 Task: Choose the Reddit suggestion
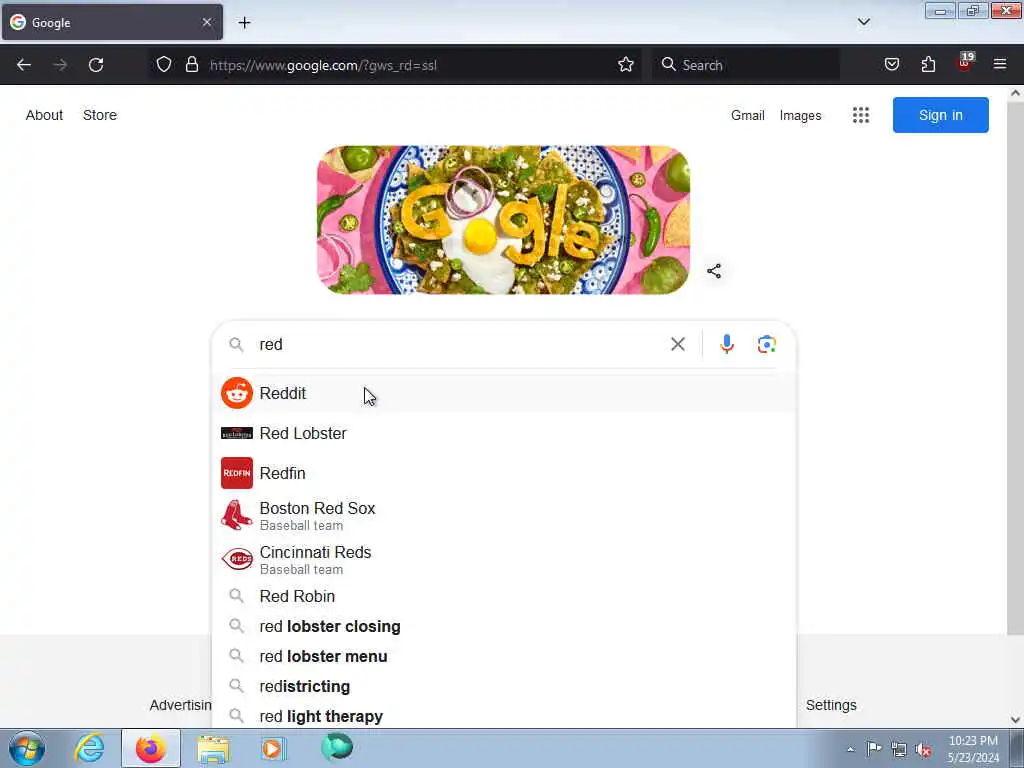coord(504,393)
